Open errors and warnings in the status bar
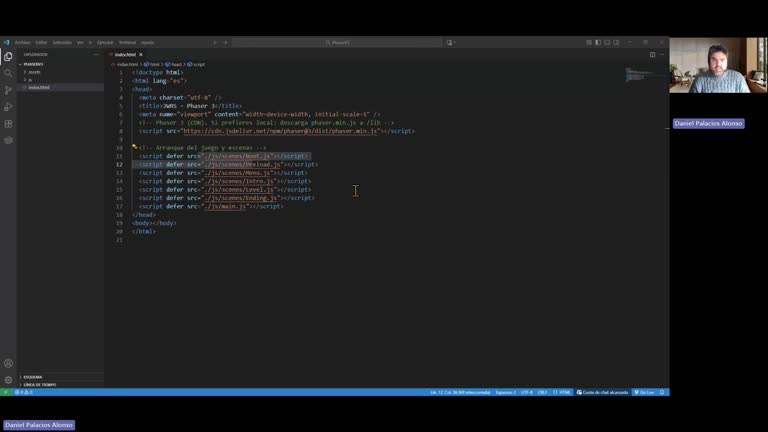Viewport: 768px width, 432px height. (24, 392)
